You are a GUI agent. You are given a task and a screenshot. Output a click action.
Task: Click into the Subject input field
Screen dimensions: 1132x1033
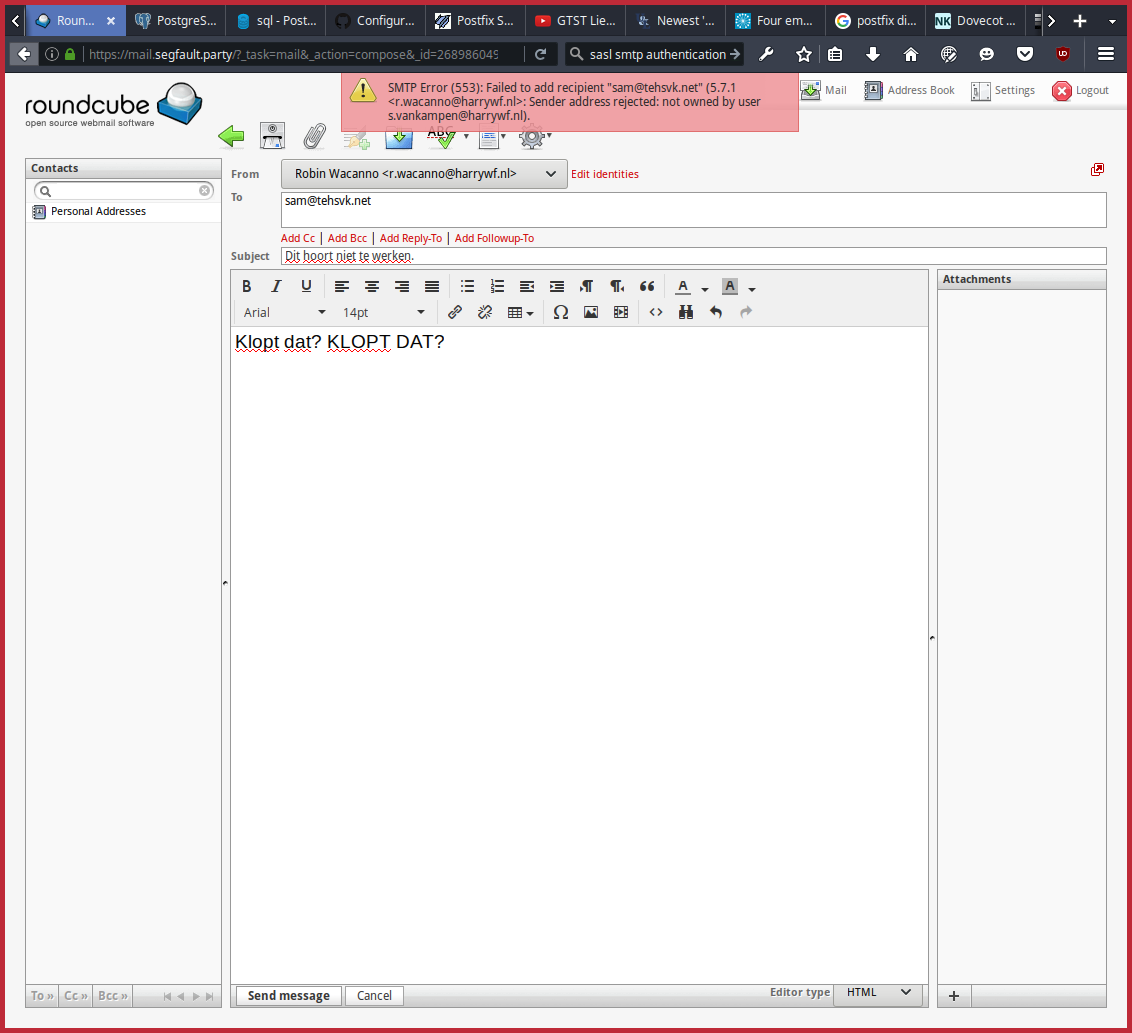click(x=693, y=256)
